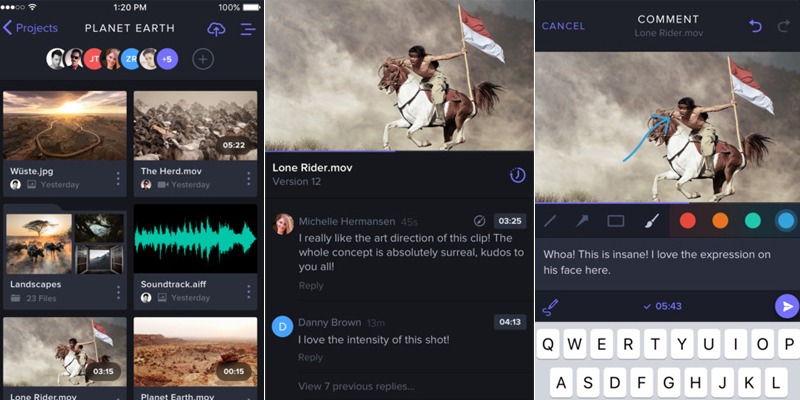Send the comment with the arrow button

tap(786, 306)
